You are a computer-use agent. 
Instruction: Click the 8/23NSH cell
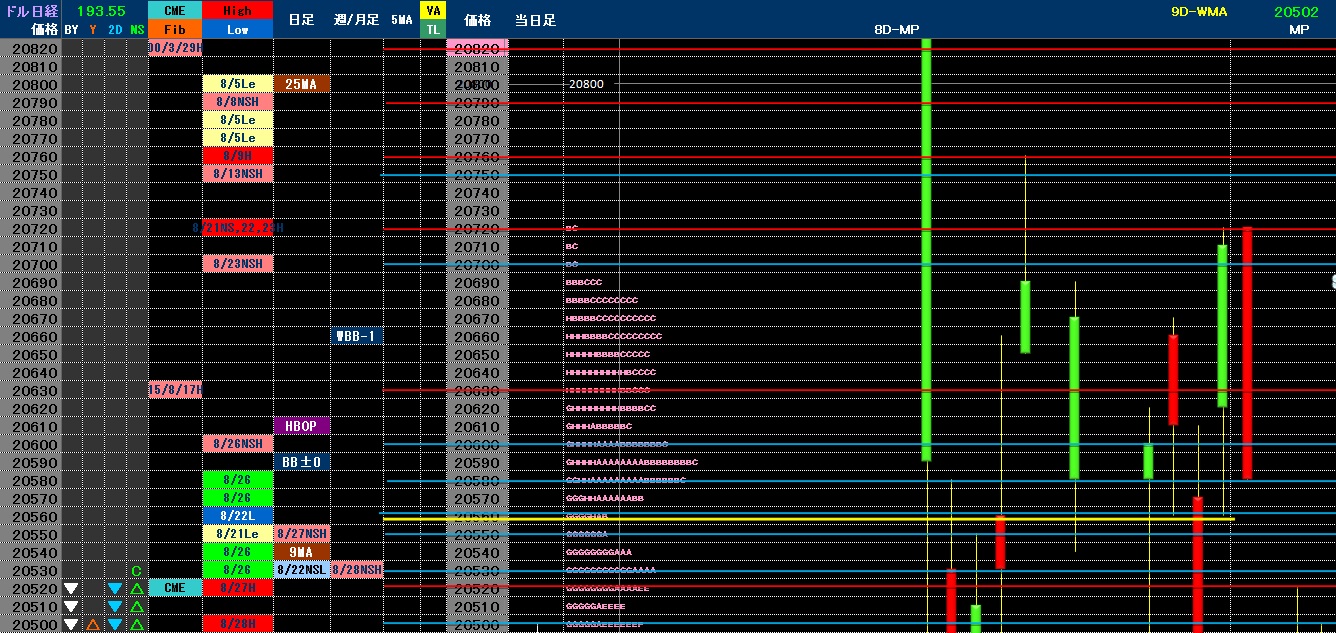pyautogui.click(x=237, y=264)
